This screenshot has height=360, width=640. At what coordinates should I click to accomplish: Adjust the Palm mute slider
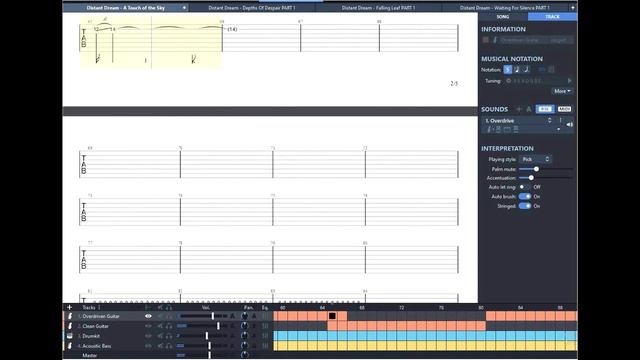[546, 169]
